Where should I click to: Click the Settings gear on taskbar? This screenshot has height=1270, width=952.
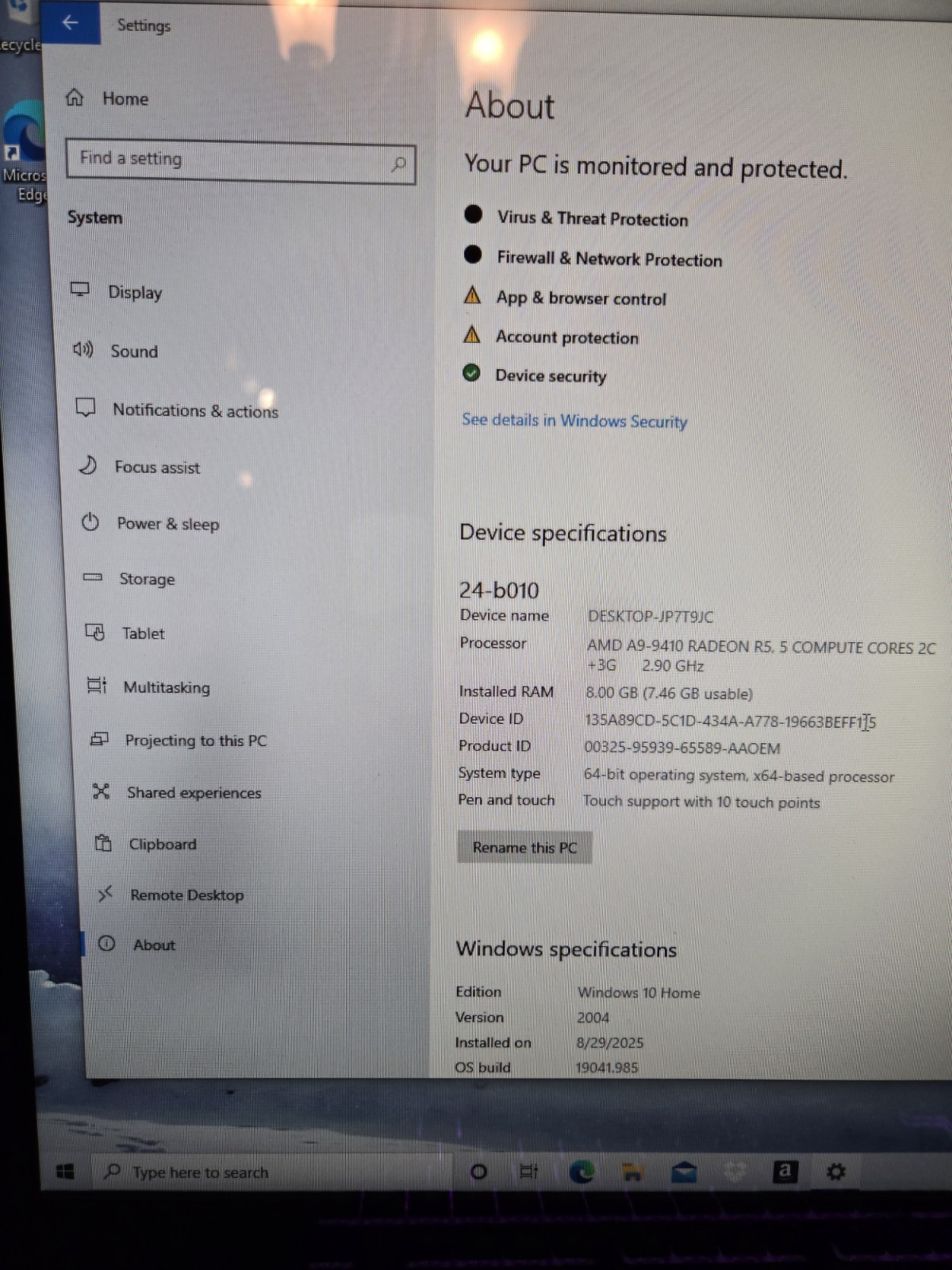[x=835, y=1172]
